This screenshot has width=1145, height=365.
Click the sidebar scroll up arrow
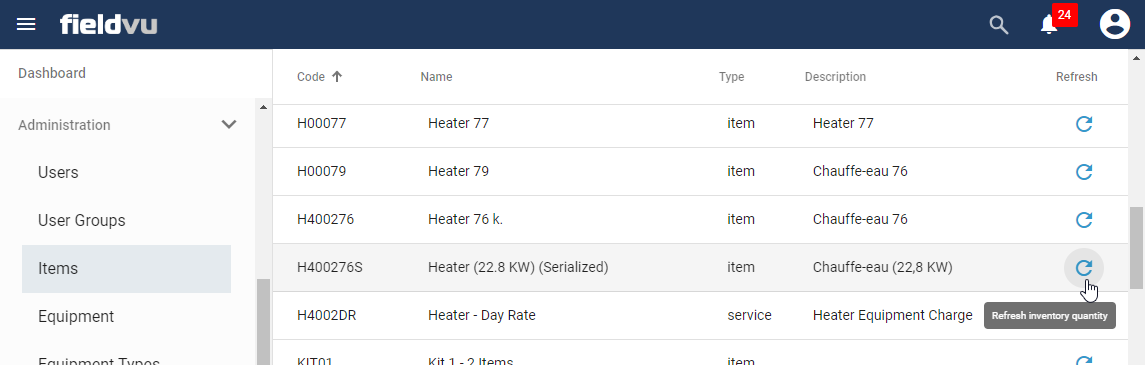[x=264, y=108]
